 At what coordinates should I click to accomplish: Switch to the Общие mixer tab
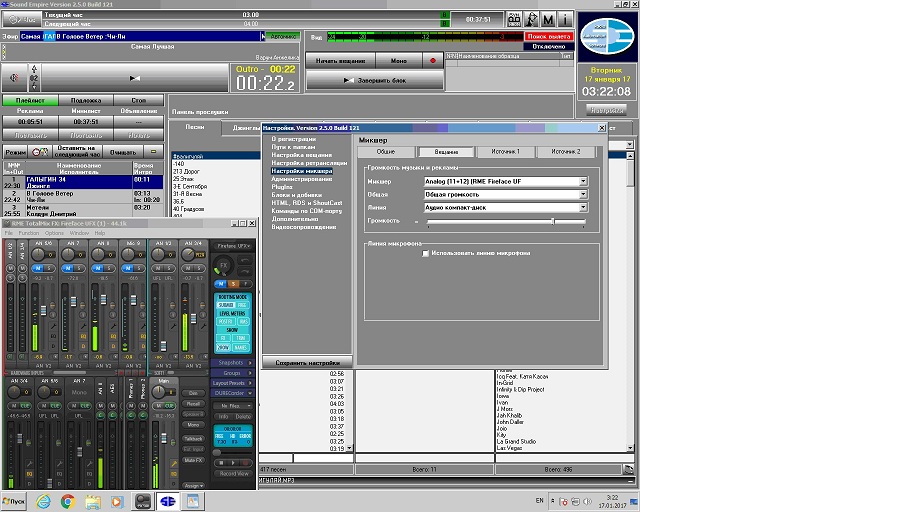tap(386, 152)
